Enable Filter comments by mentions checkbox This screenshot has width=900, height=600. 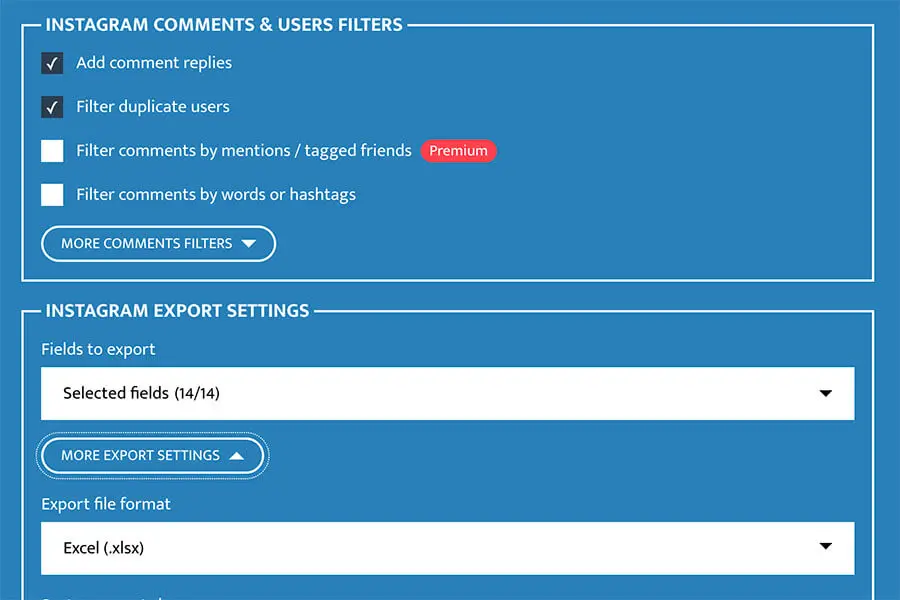(52, 151)
